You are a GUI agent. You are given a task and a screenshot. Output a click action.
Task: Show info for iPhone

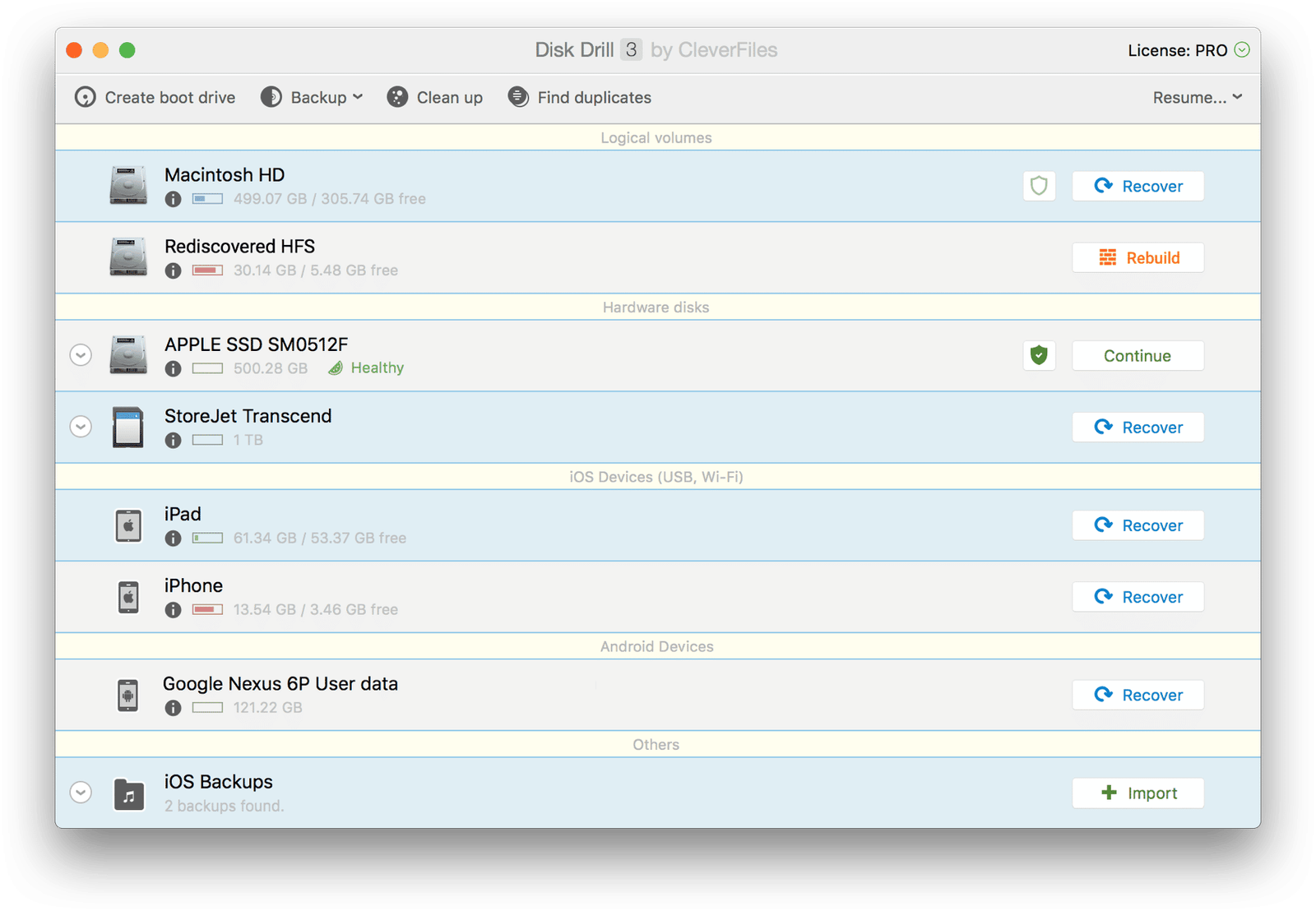pyautogui.click(x=173, y=609)
